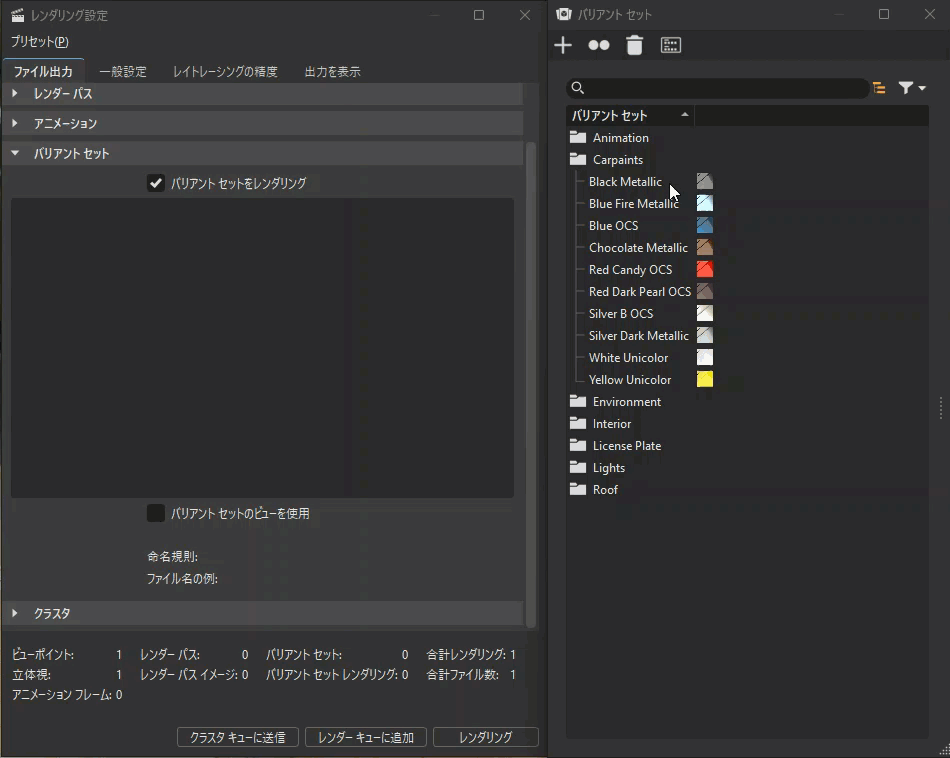Image resolution: width=950 pixels, height=758 pixels.
Task: Select Blue OCS variant set
Action: pyautogui.click(x=613, y=225)
